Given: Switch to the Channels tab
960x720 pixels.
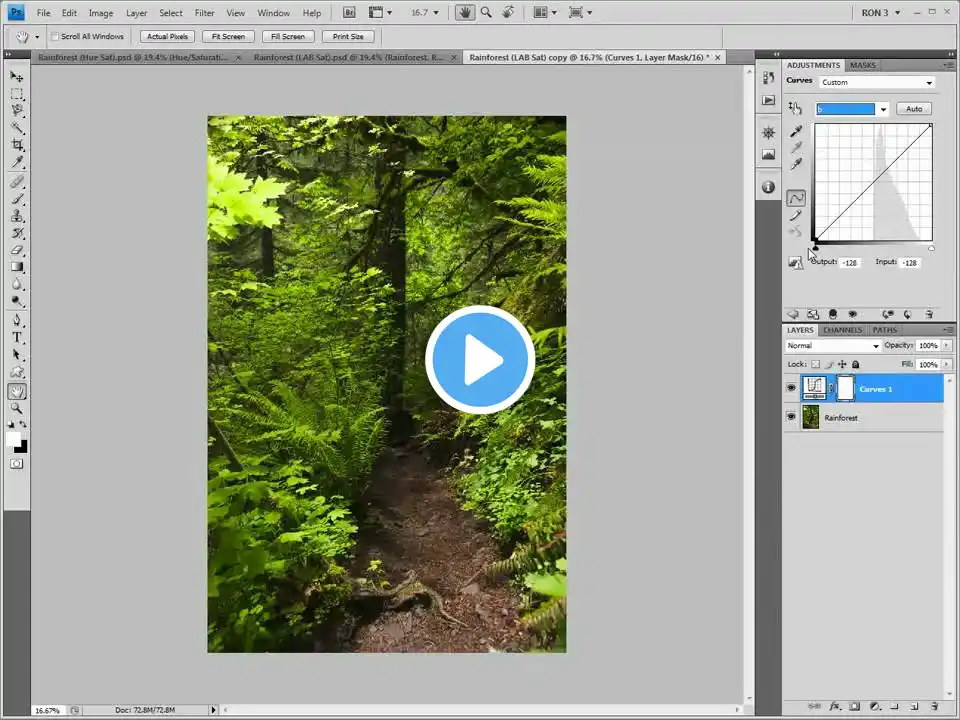Looking at the screenshot, I should click(842, 330).
